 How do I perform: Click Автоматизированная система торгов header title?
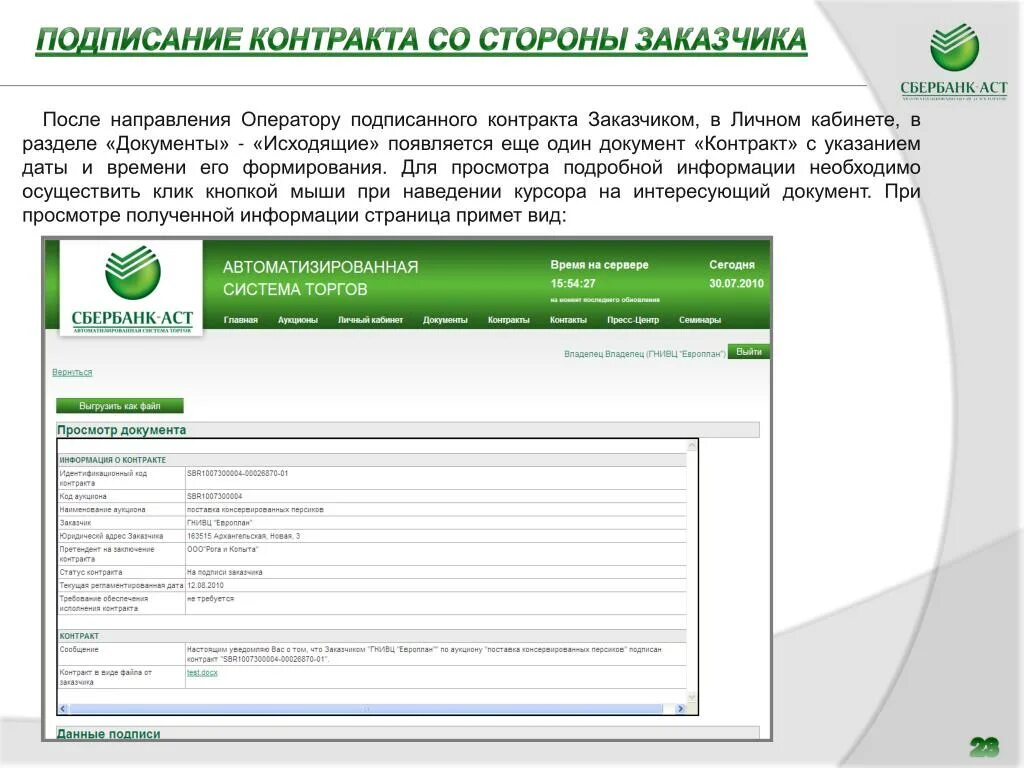click(x=321, y=278)
